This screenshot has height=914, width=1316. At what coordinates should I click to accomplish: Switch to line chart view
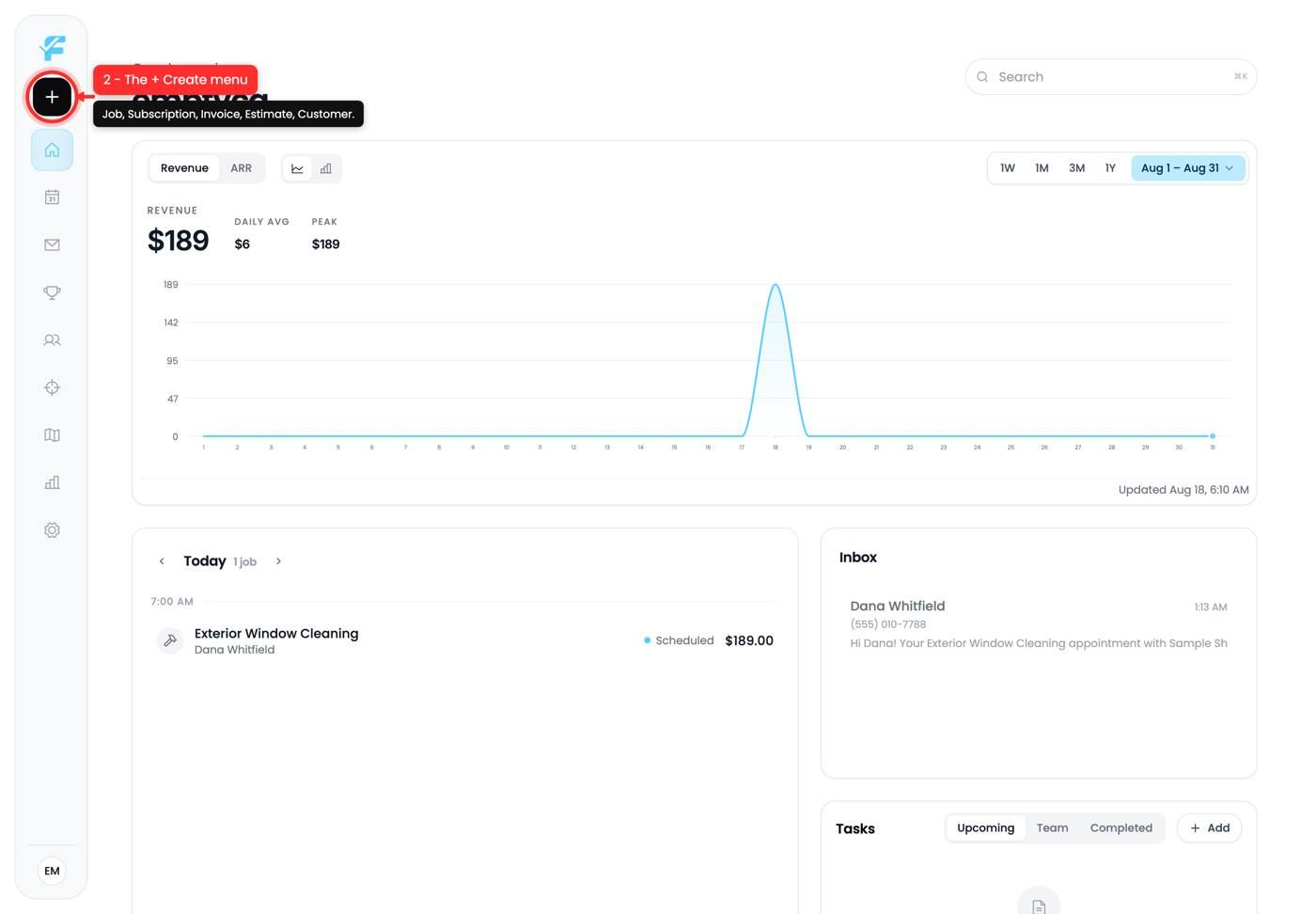[x=297, y=168]
